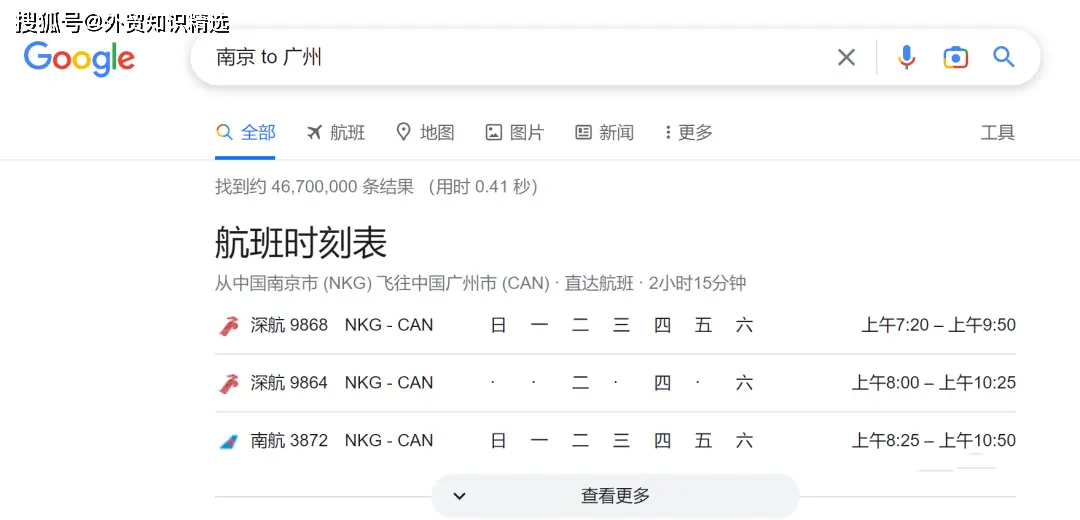Click NKG - CAN in the 深航 9868 row

pyautogui.click(x=389, y=325)
